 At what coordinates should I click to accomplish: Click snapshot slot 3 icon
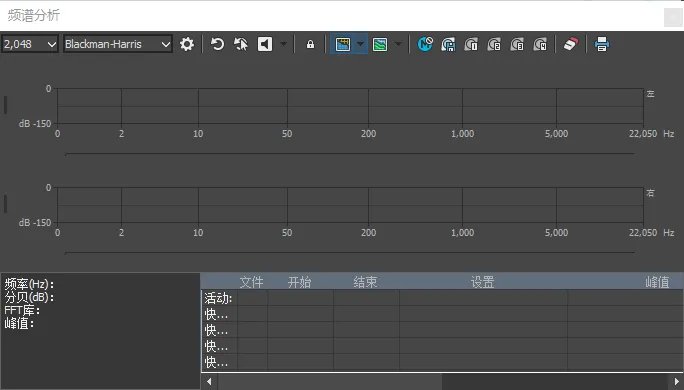(x=517, y=44)
